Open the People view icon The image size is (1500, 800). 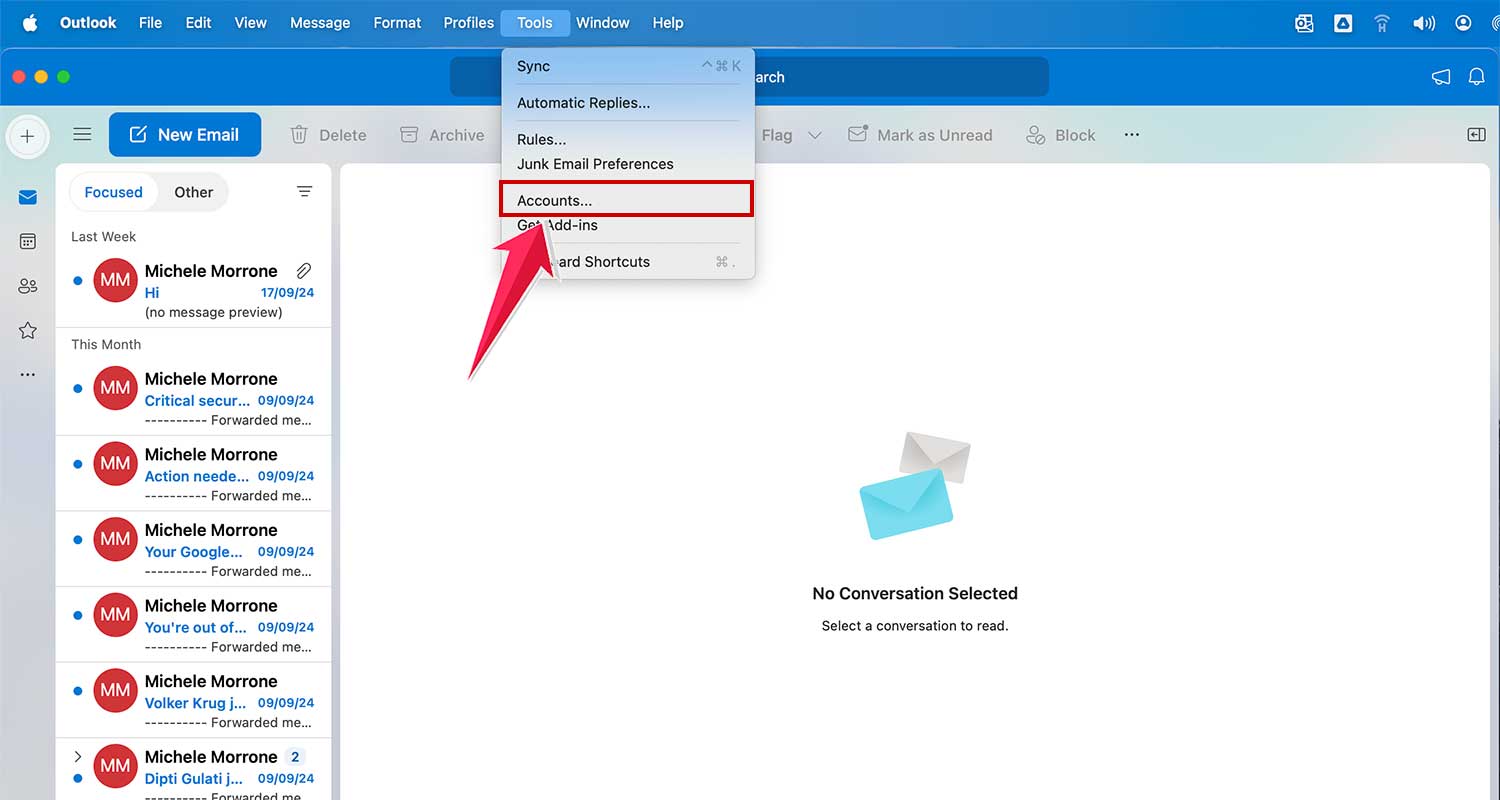click(27, 286)
